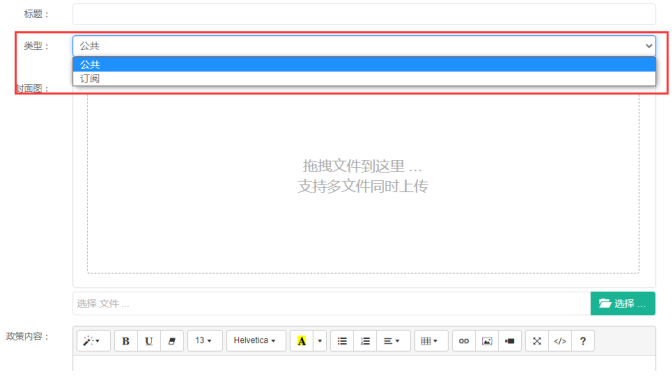Open the magic wand style dropdown
Image resolution: width=672 pixels, height=382 pixels.
[93, 341]
